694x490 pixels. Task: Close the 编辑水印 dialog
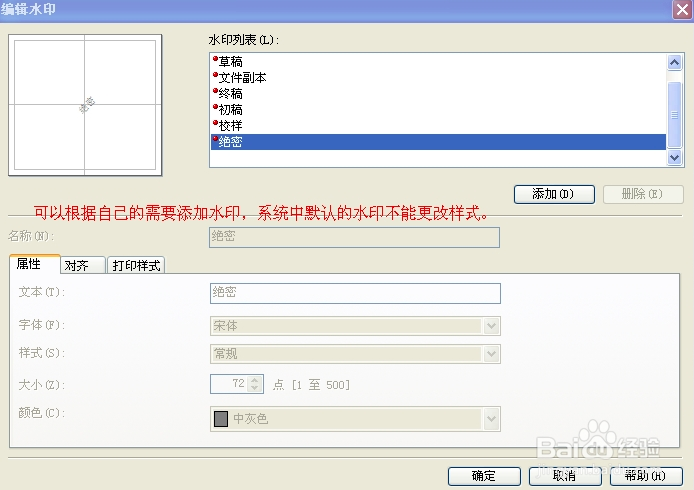[682, 9]
